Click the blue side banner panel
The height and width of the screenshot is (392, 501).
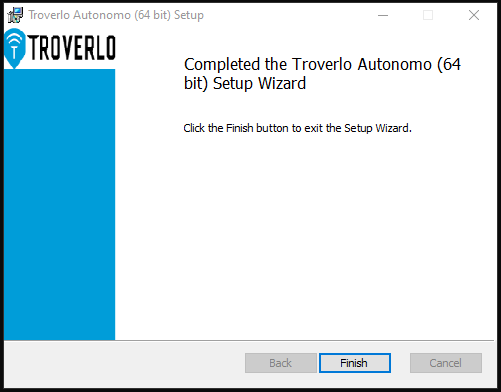60,204
